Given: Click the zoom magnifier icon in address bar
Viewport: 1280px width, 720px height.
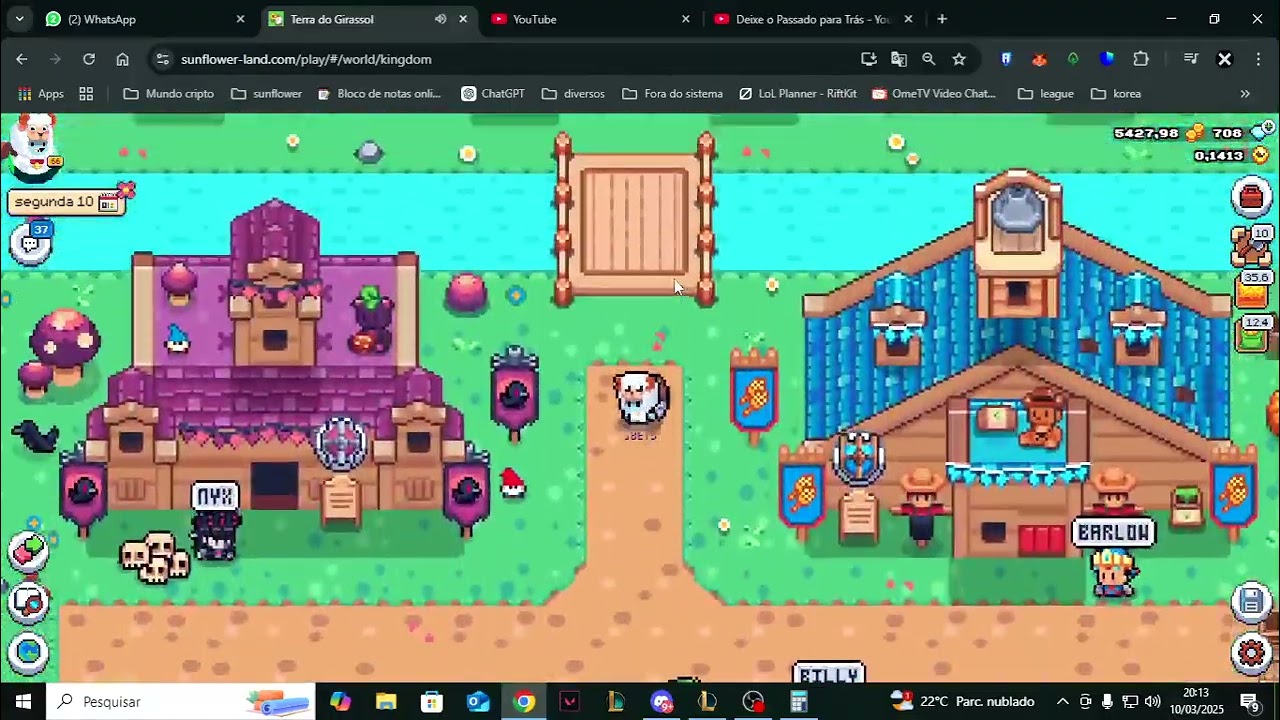Looking at the screenshot, I should click(x=928, y=59).
